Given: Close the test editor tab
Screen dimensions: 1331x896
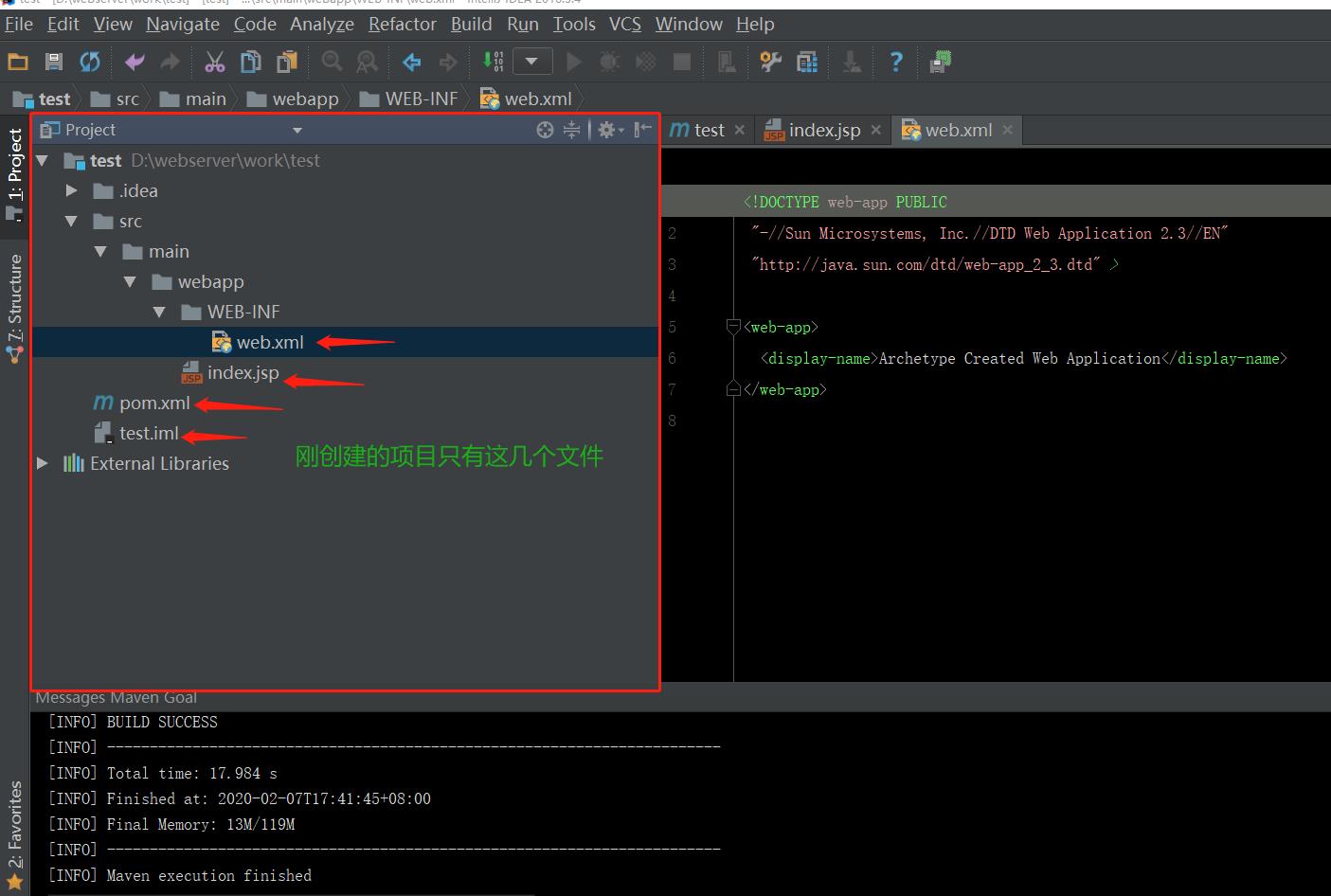Looking at the screenshot, I should click(x=739, y=131).
